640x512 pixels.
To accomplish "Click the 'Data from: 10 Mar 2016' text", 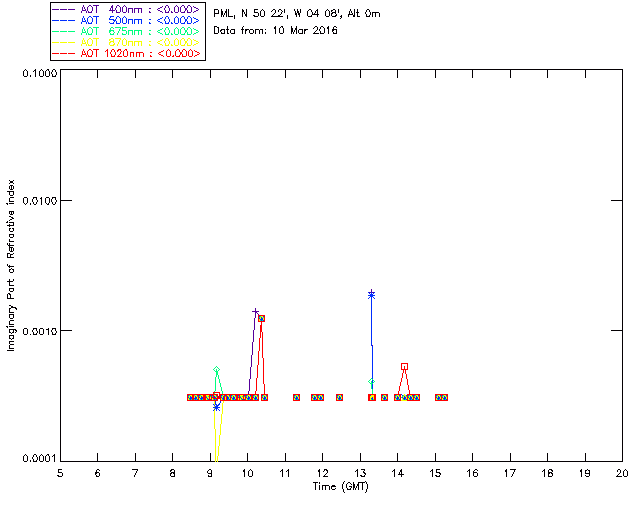I will pyautogui.click(x=276, y=31).
